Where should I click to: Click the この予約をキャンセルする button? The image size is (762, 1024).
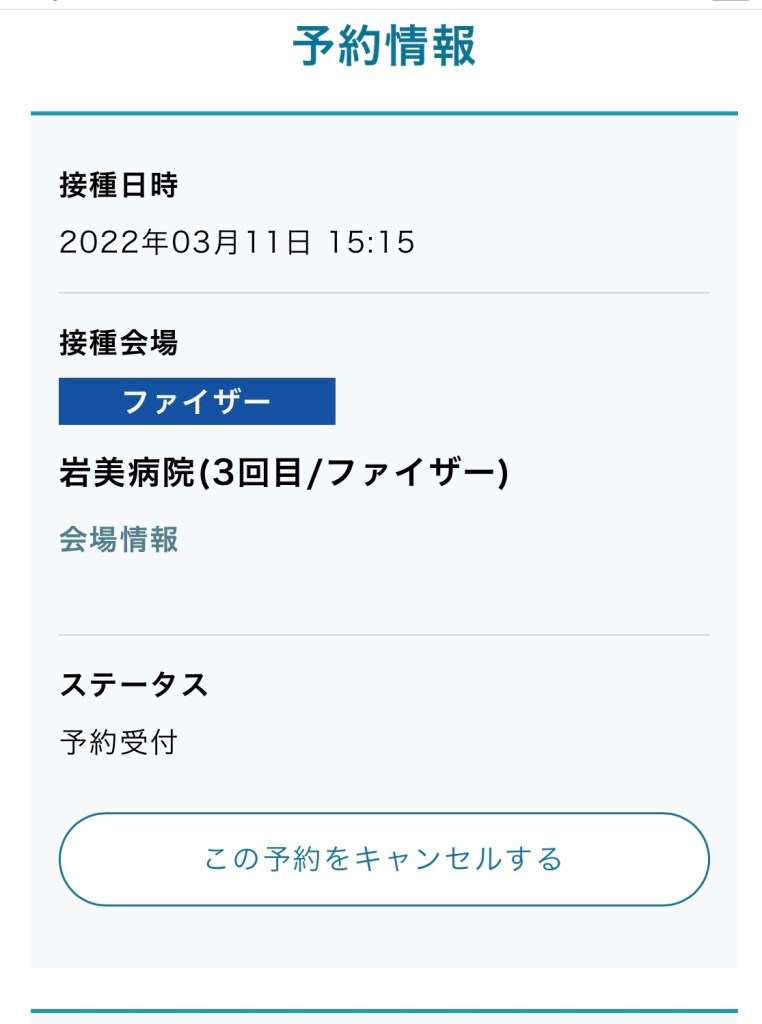tap(384, 859)
